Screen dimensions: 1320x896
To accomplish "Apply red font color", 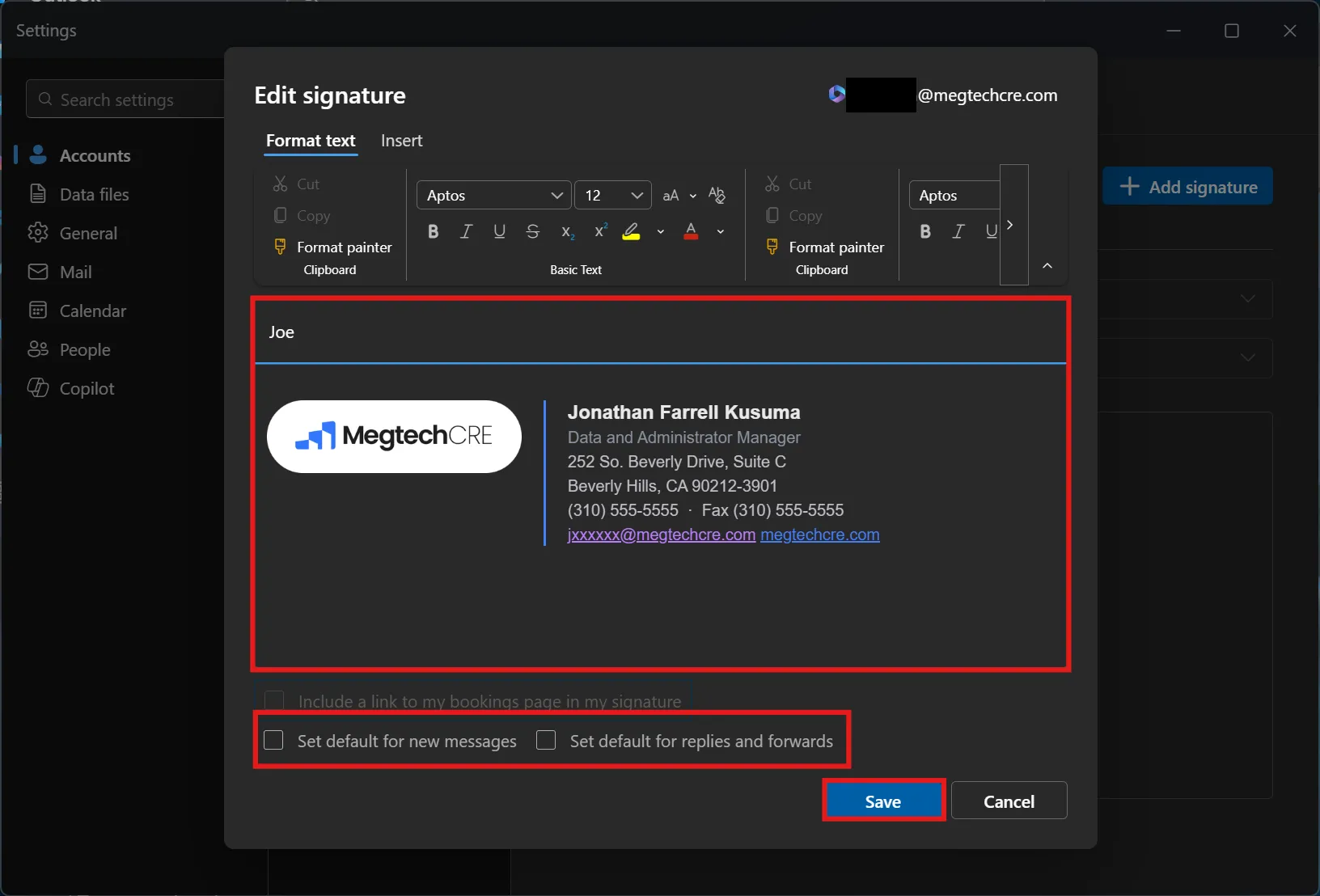I will [691, 232].
